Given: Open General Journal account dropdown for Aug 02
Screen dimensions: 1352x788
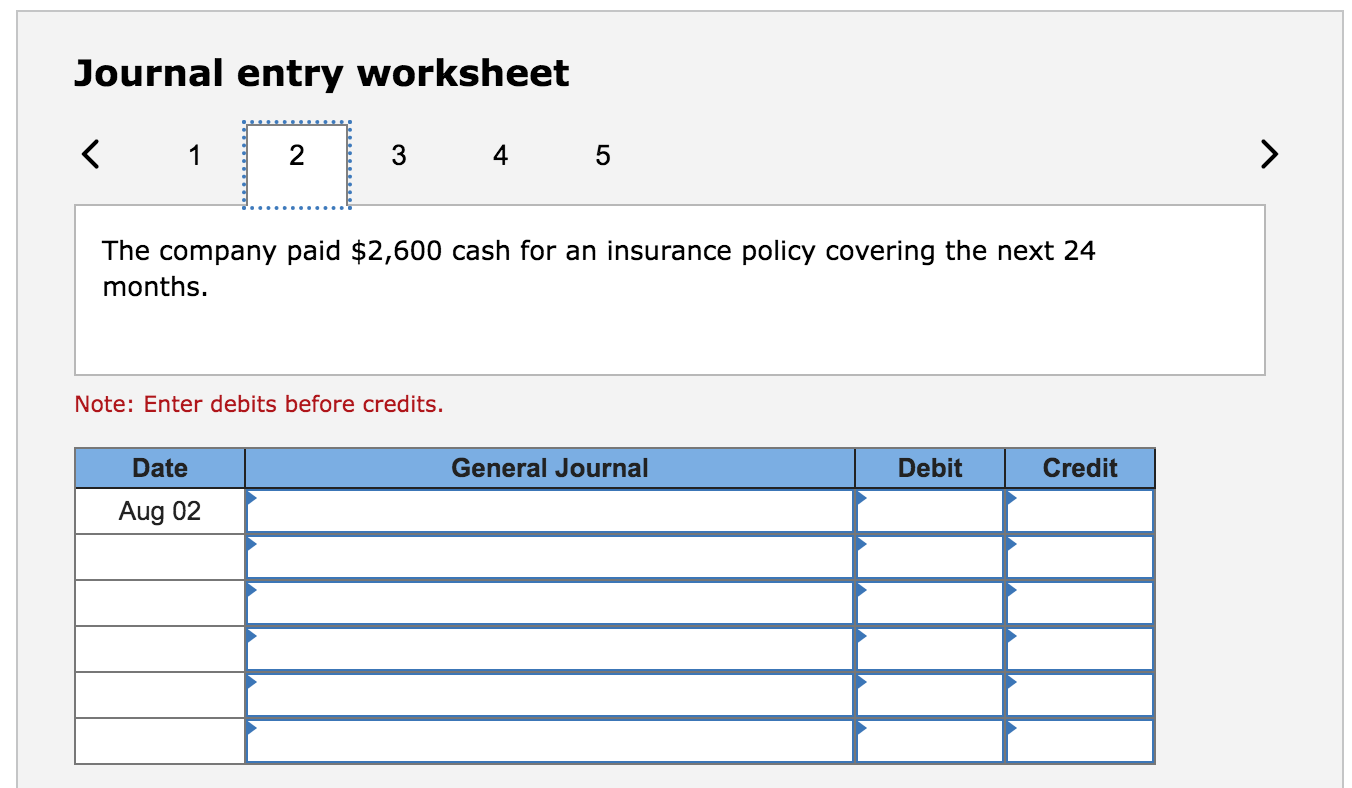Looking at the screenshot, I should pos(550,511).
